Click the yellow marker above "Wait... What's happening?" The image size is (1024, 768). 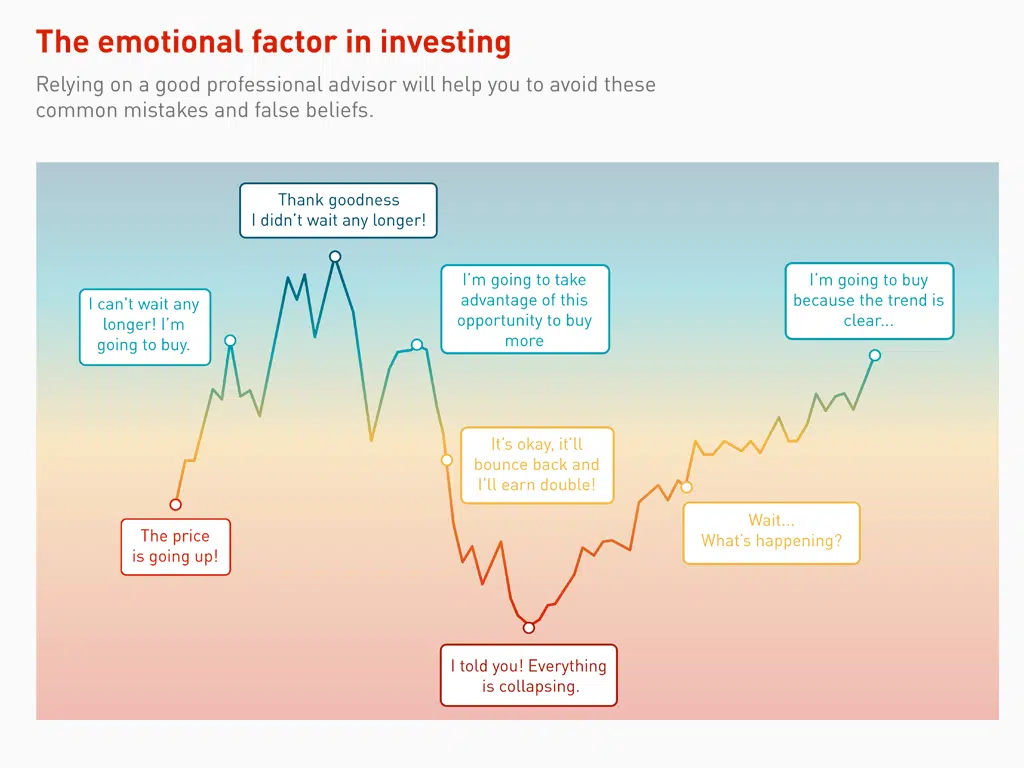[686, 487]
